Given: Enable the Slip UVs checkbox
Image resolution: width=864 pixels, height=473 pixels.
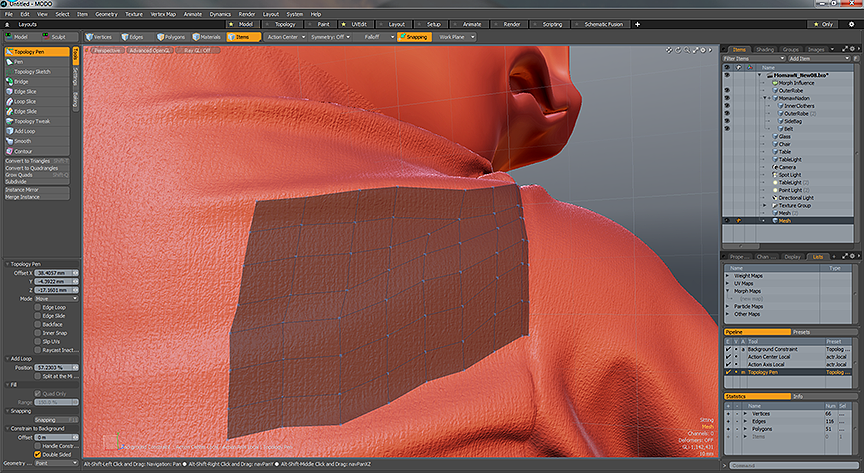Looking at the screenshot, I should pyautogui.click(x=38, y=342).
